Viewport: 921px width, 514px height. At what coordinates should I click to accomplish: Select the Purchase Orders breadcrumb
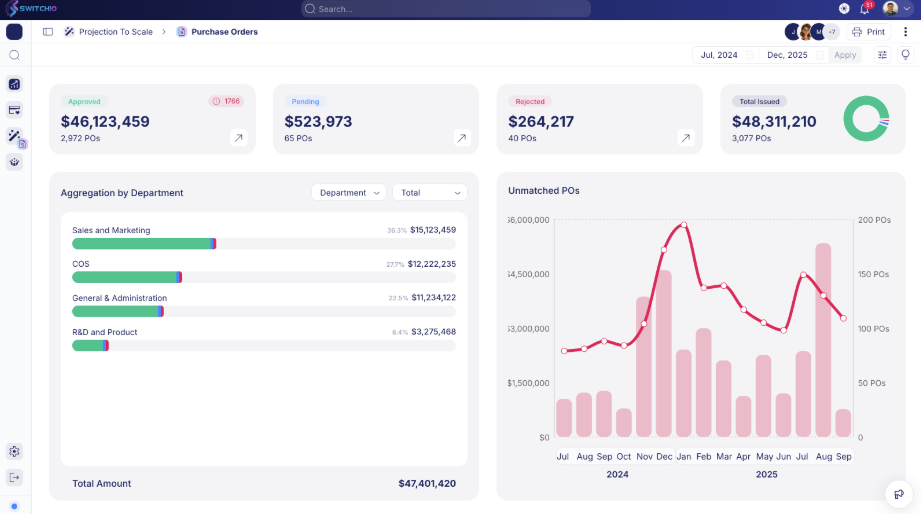[x=224, y=32]
